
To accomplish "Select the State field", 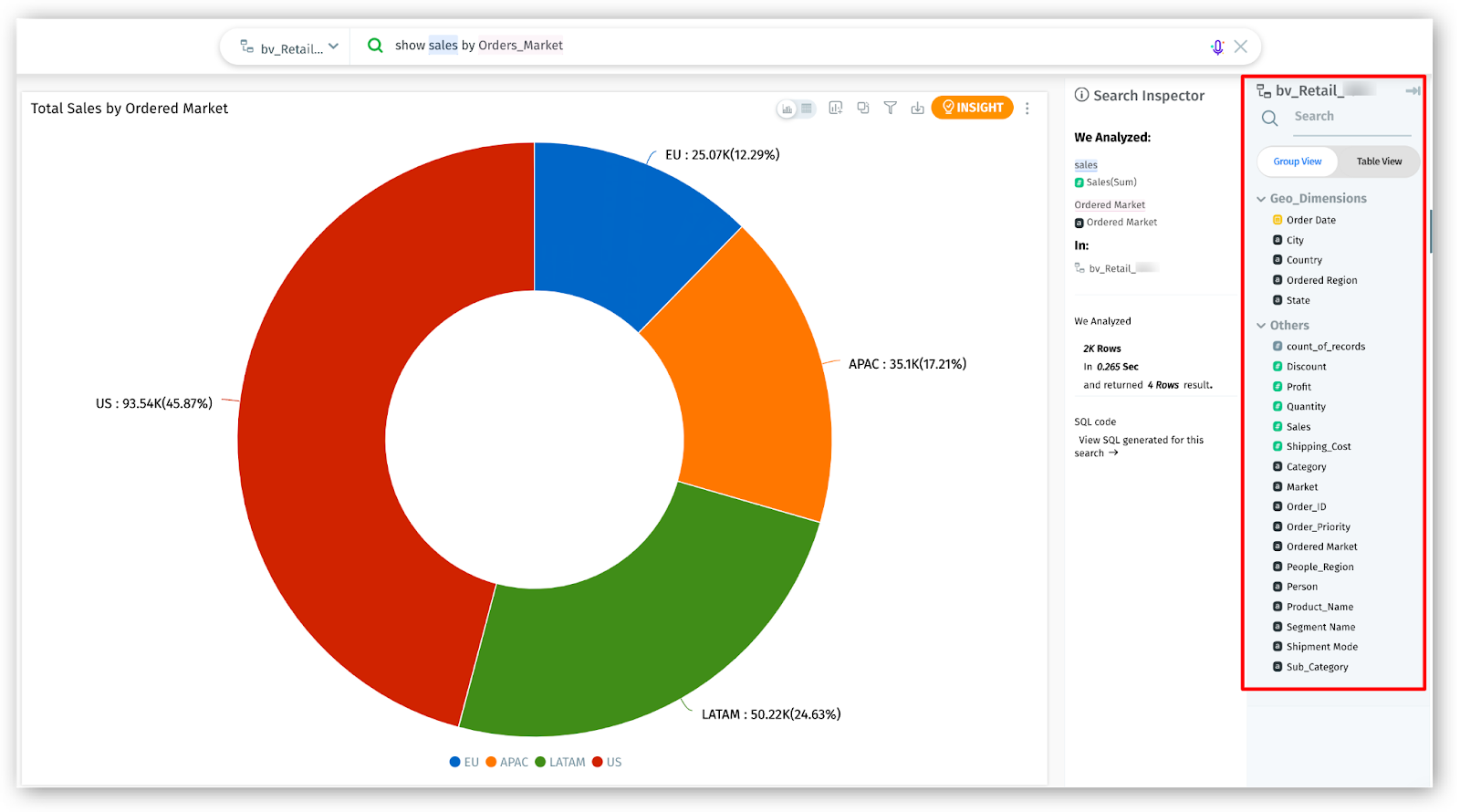I will click(x=1298, y=300).
